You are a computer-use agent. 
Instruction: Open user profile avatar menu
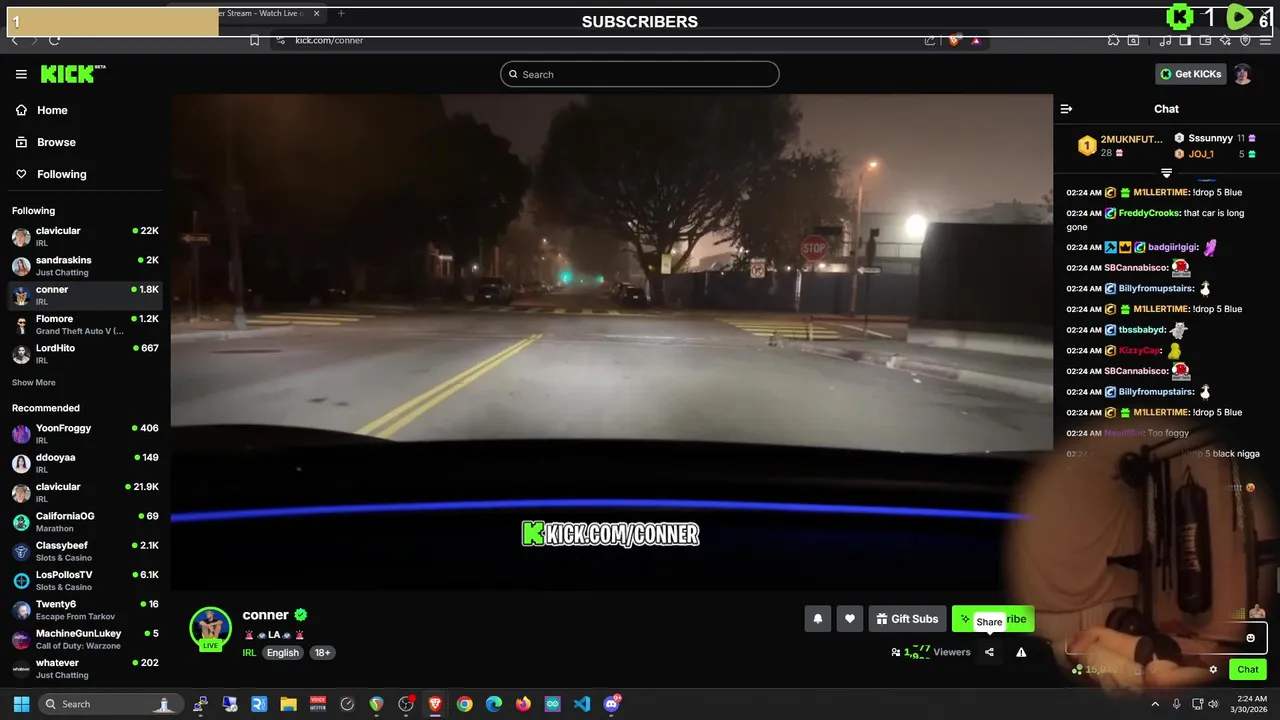[1243, 74]
